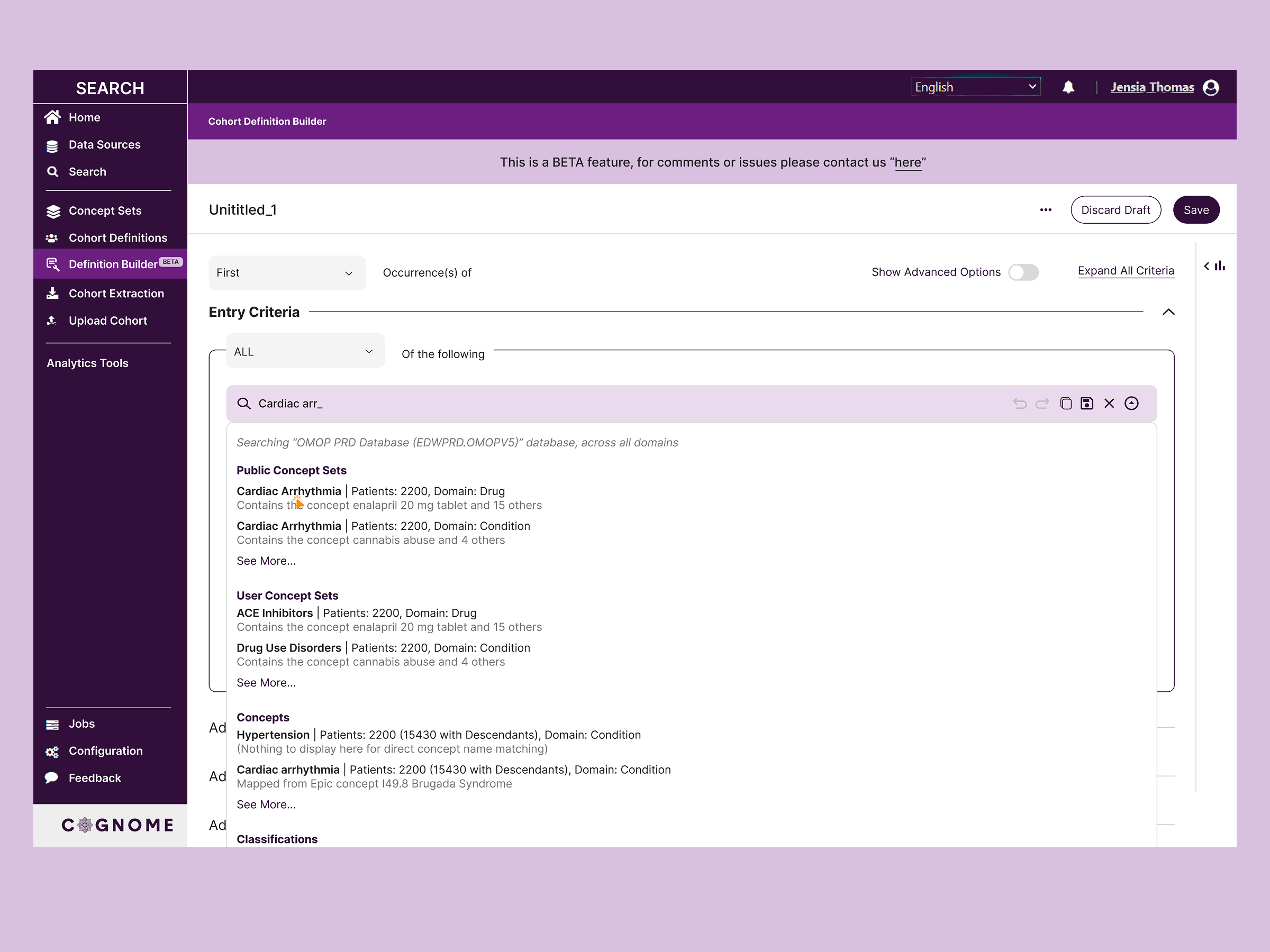1270x952 pixels.
Task: Open Jensia Thomas profile avatar icon
Action: pos(1211,87)
